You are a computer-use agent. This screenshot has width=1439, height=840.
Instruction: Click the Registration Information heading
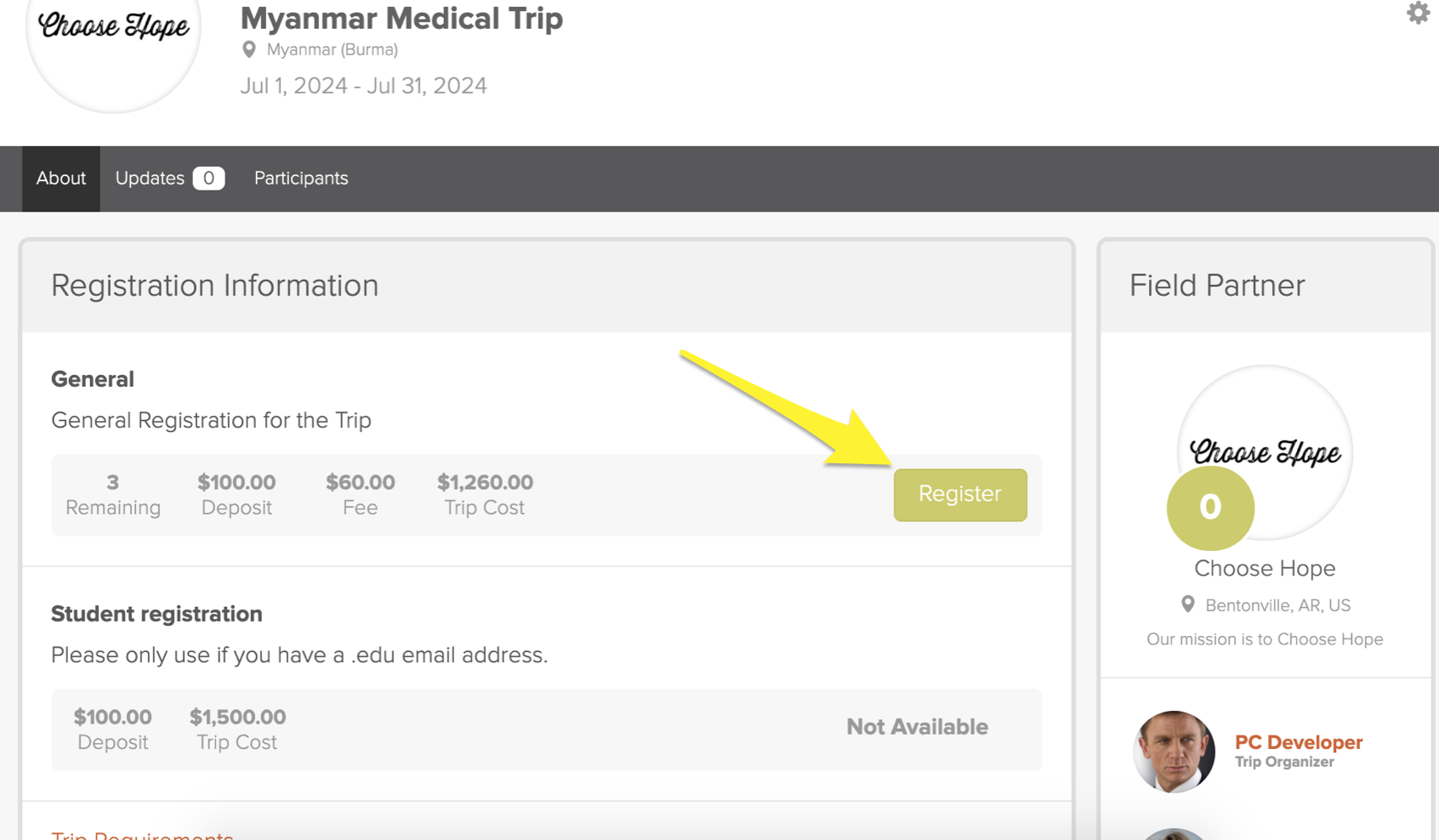214,286
